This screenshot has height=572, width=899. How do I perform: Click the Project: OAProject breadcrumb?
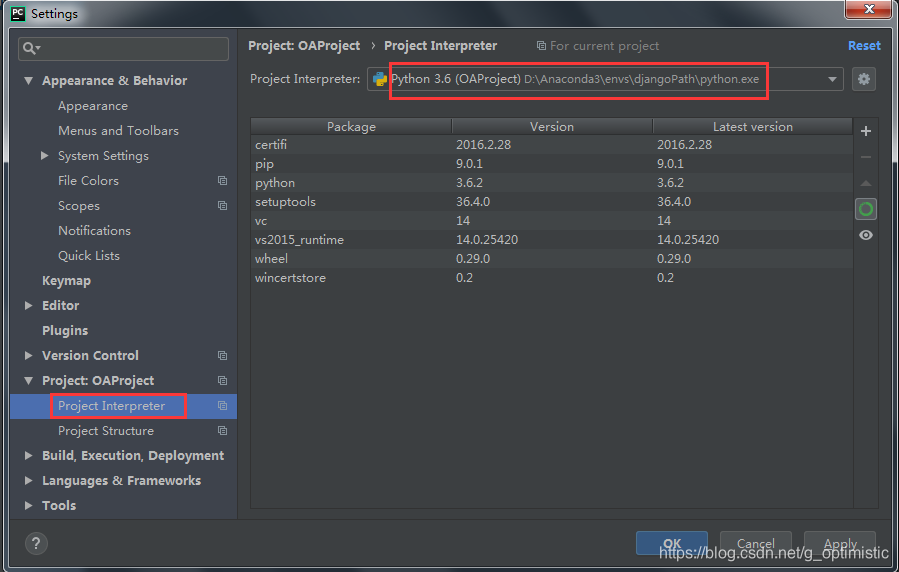point(304,46)
